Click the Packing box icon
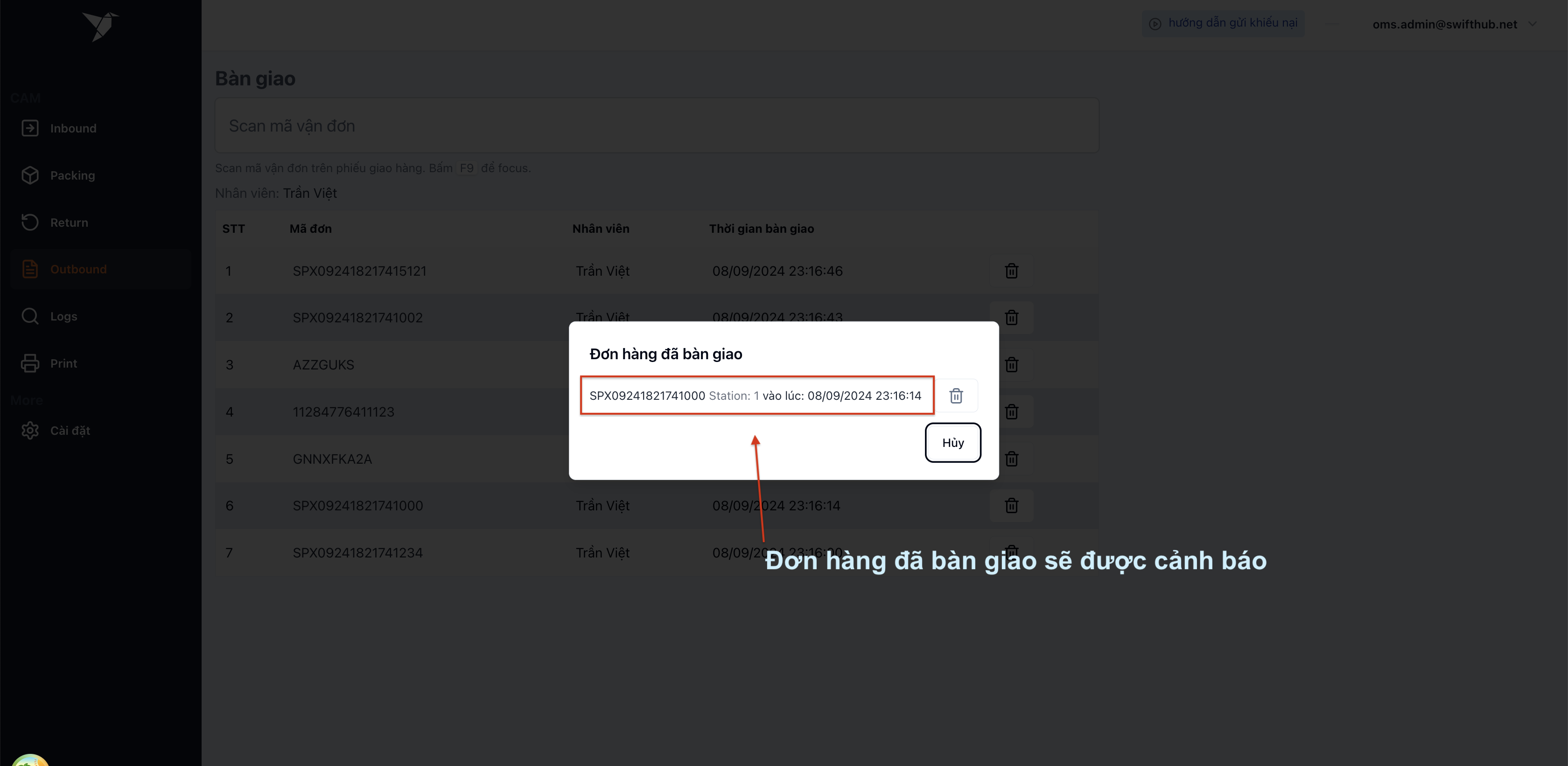The image size is (1568, 766). (x=30, y=175)
